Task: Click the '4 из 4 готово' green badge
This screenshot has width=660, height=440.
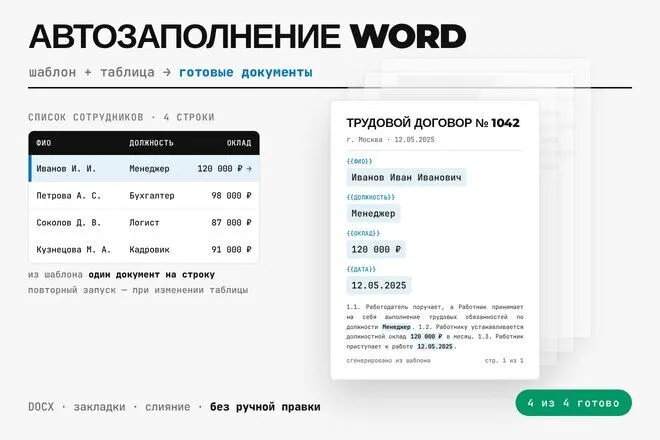Action: pos(573,403)
